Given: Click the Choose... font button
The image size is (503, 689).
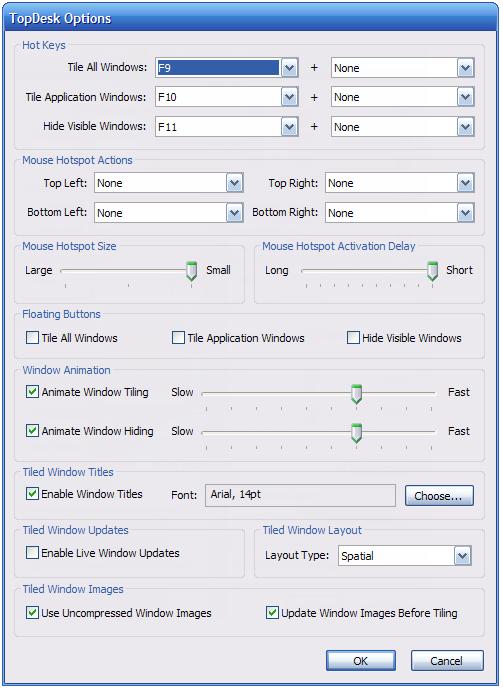Looking at the screenshot, I should pos(439,496).
